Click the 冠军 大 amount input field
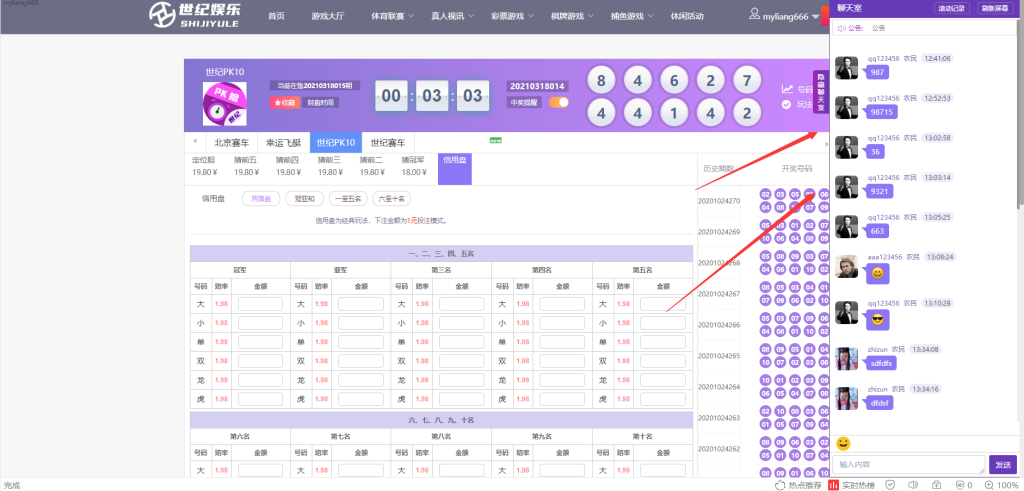 (x=261, y=304)
